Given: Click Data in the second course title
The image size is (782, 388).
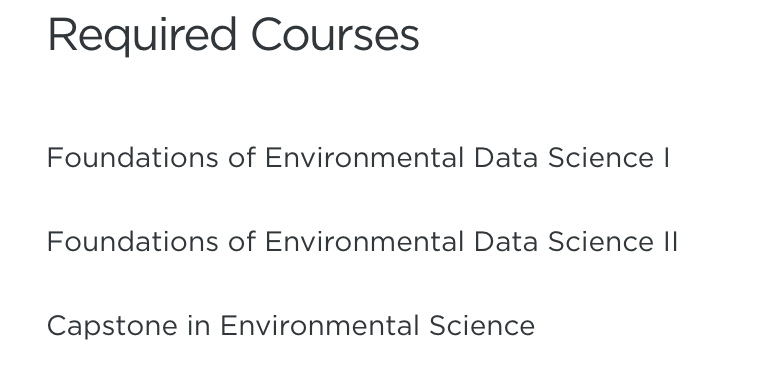Looking at the screenshot, I should 506,242.
